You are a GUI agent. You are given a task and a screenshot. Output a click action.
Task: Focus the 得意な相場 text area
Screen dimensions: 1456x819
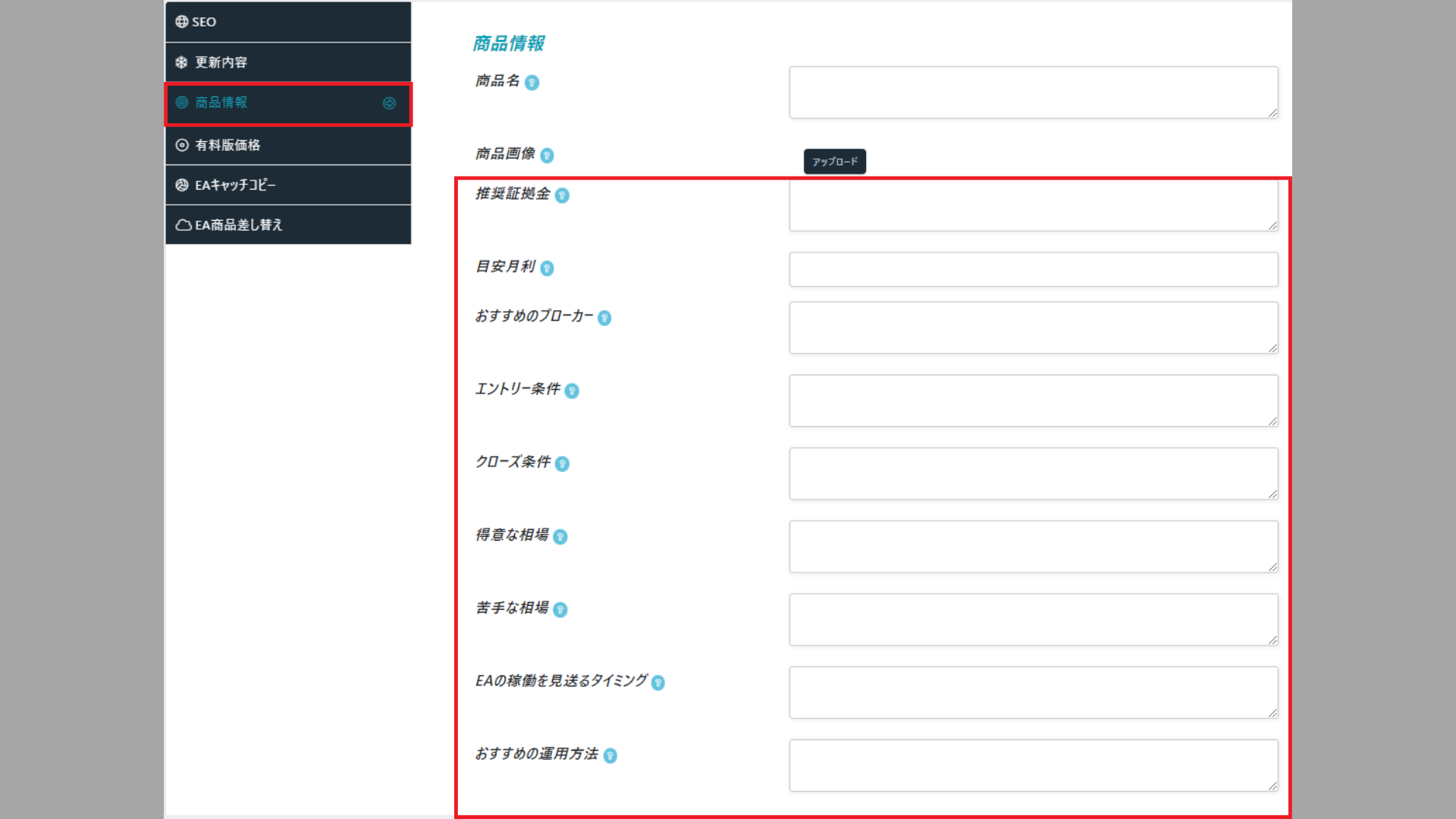(x=1034, y=547)
